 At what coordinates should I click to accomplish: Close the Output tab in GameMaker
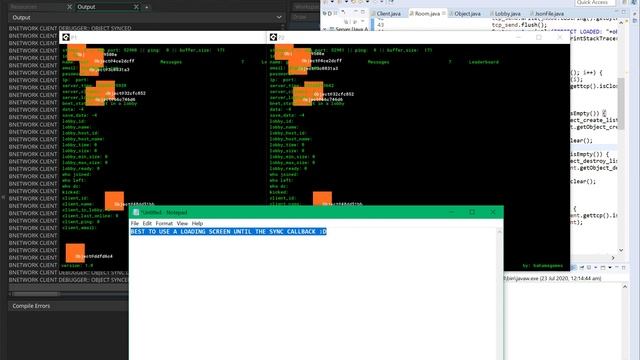136,7
